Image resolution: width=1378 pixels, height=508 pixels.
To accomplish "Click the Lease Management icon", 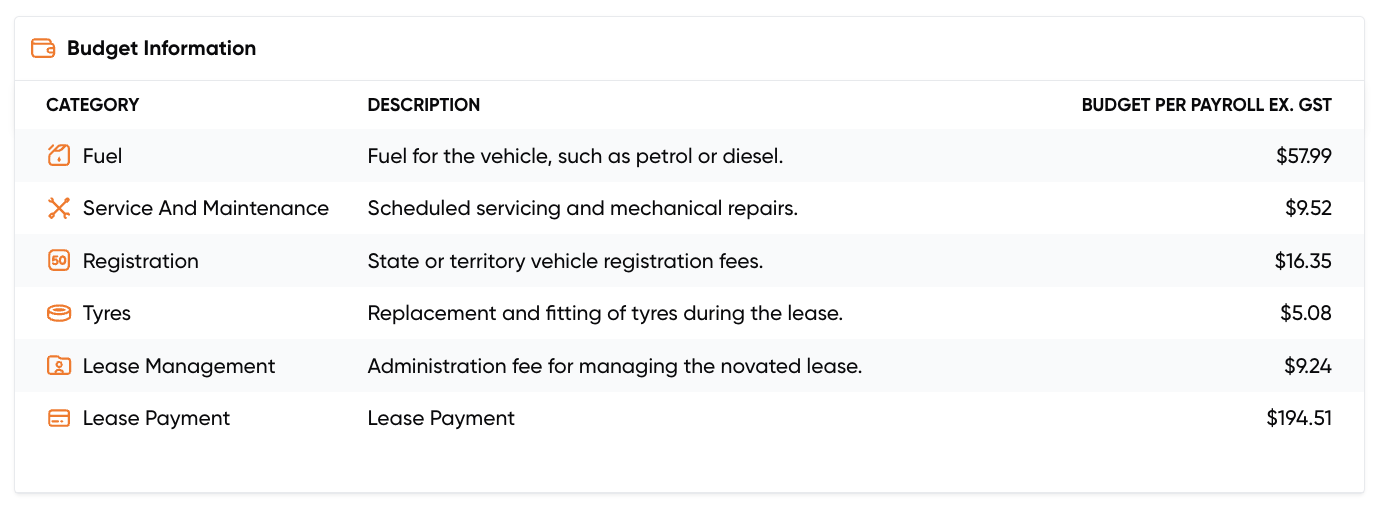I will point(59,366).
